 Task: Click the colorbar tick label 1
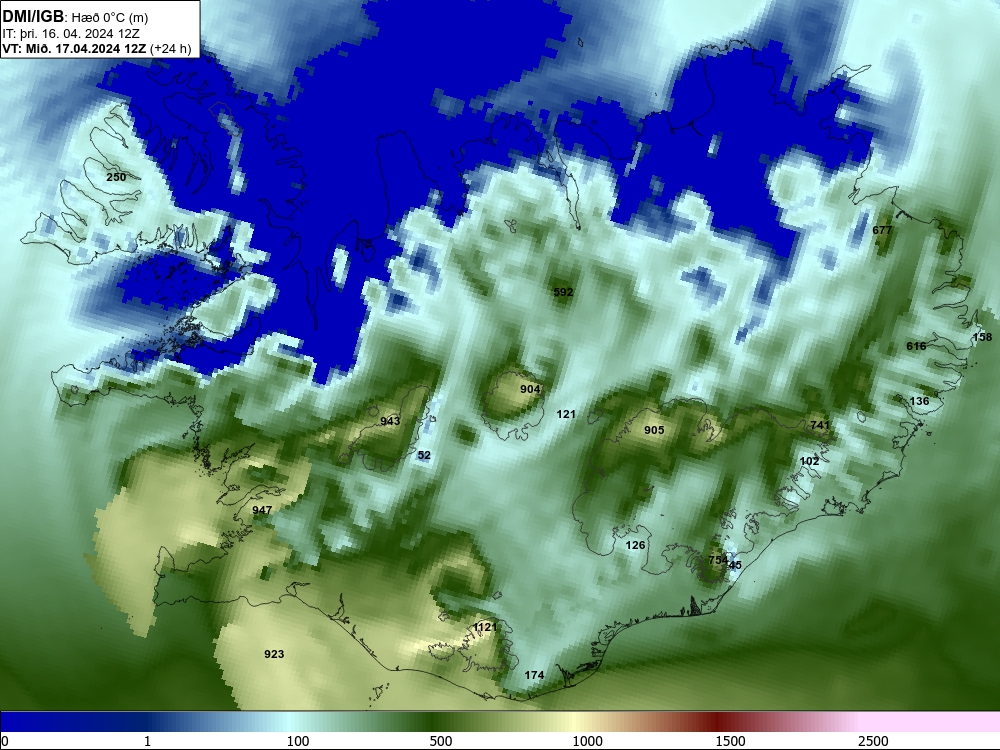point(147,741)
